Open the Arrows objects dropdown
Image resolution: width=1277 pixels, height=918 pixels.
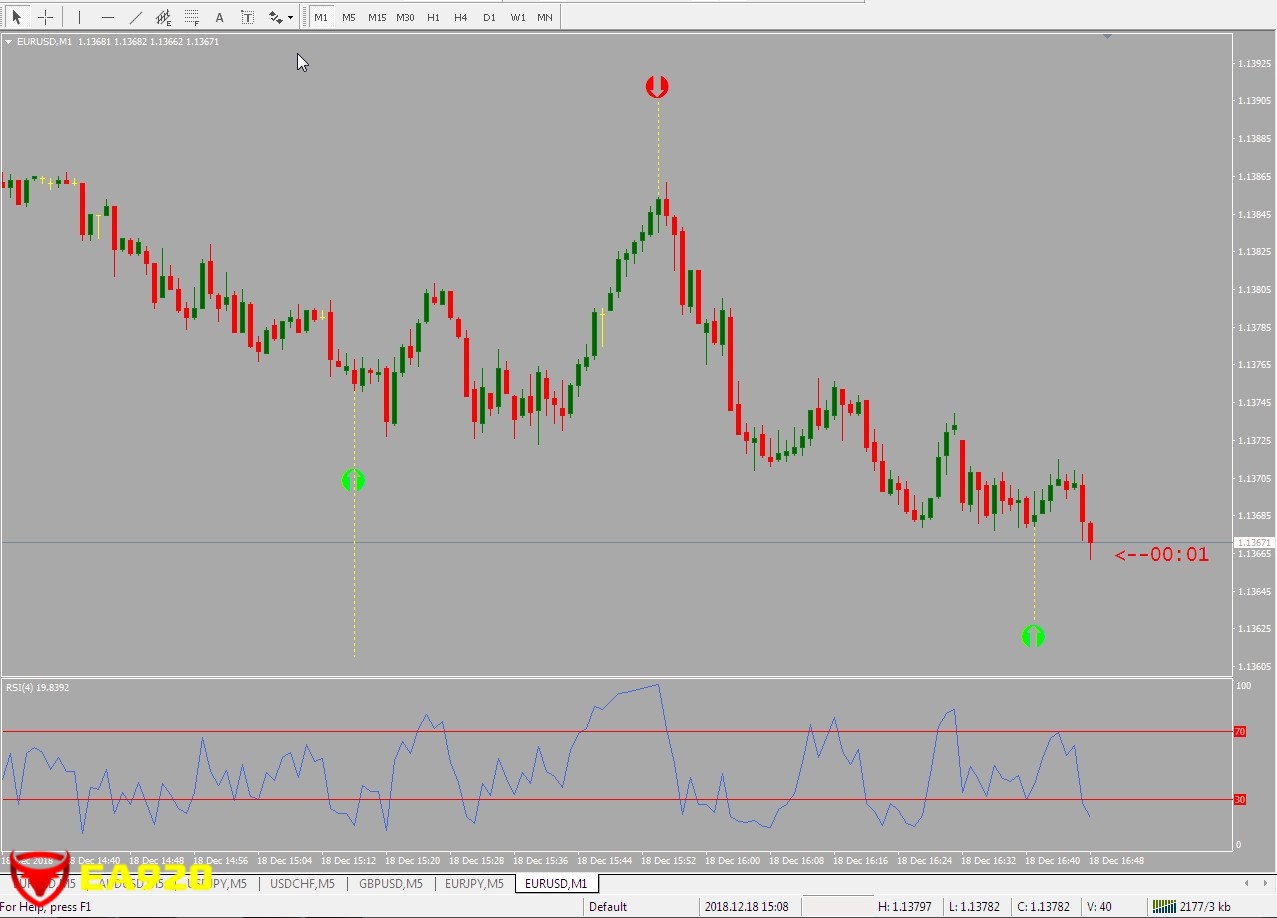pos(281,17)
